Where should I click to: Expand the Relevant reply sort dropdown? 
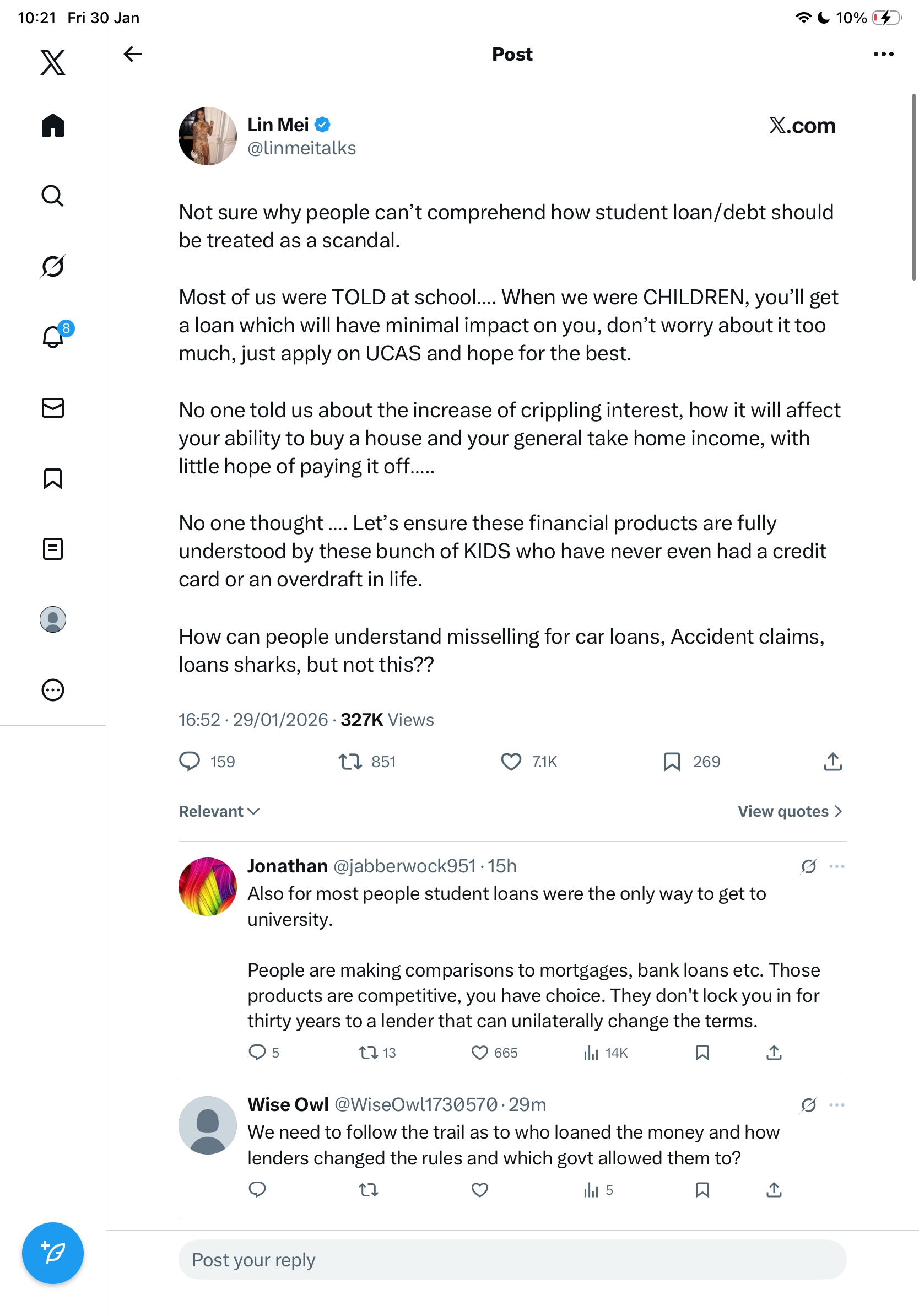[x=219, y=811]
